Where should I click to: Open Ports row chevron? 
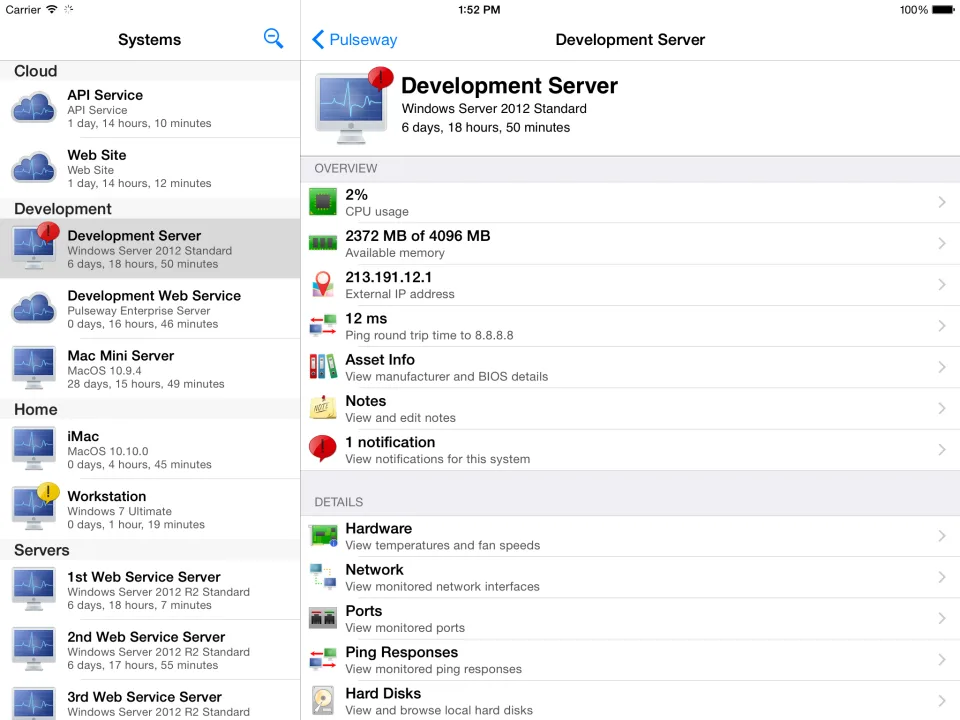[x=942, y=618]
